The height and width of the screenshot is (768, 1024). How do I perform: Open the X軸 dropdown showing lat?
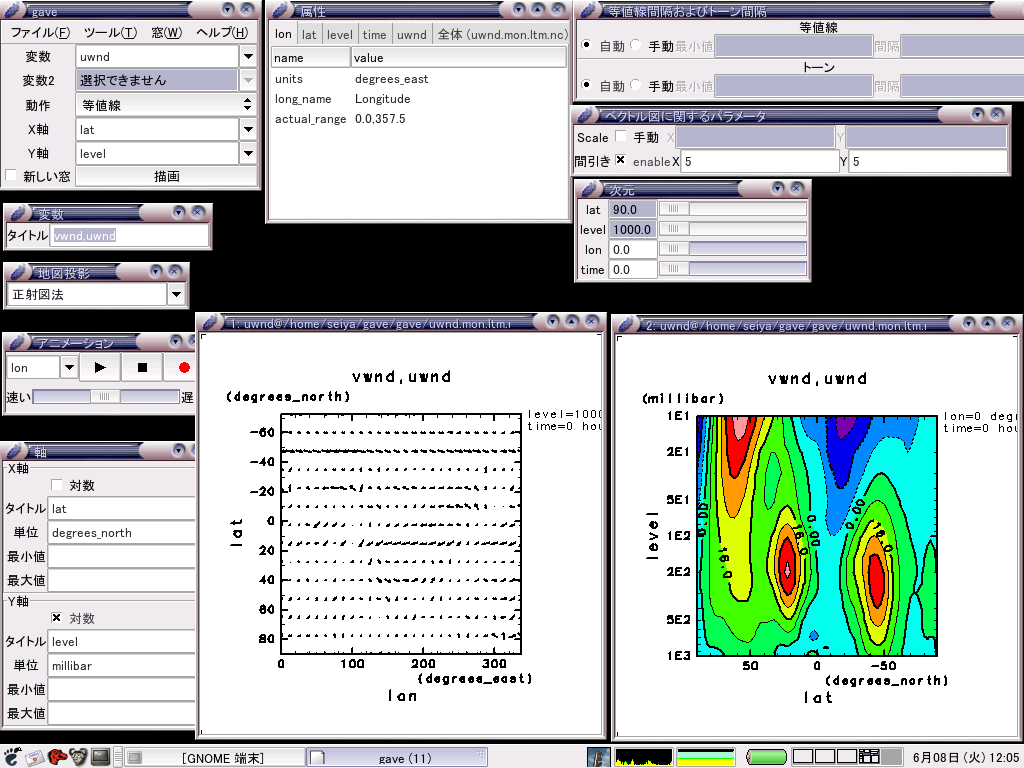[x=248, y=129]
